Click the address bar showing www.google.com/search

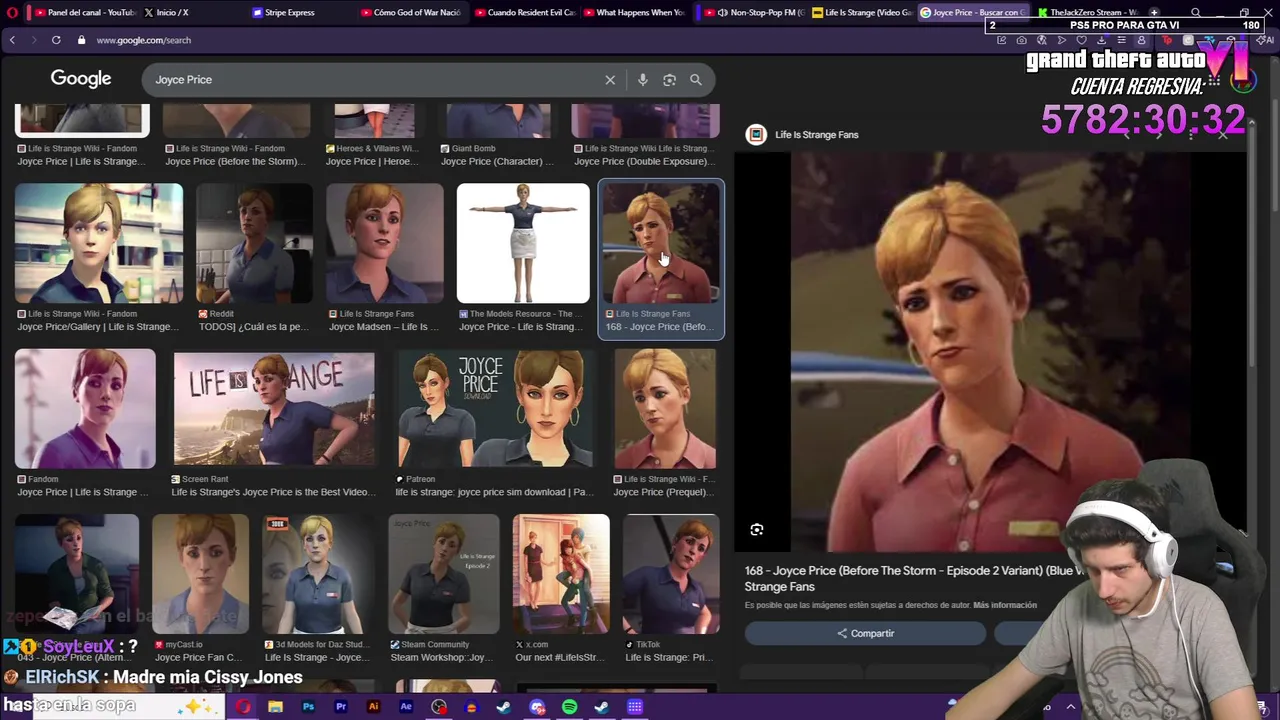click(x=143, y=40)
